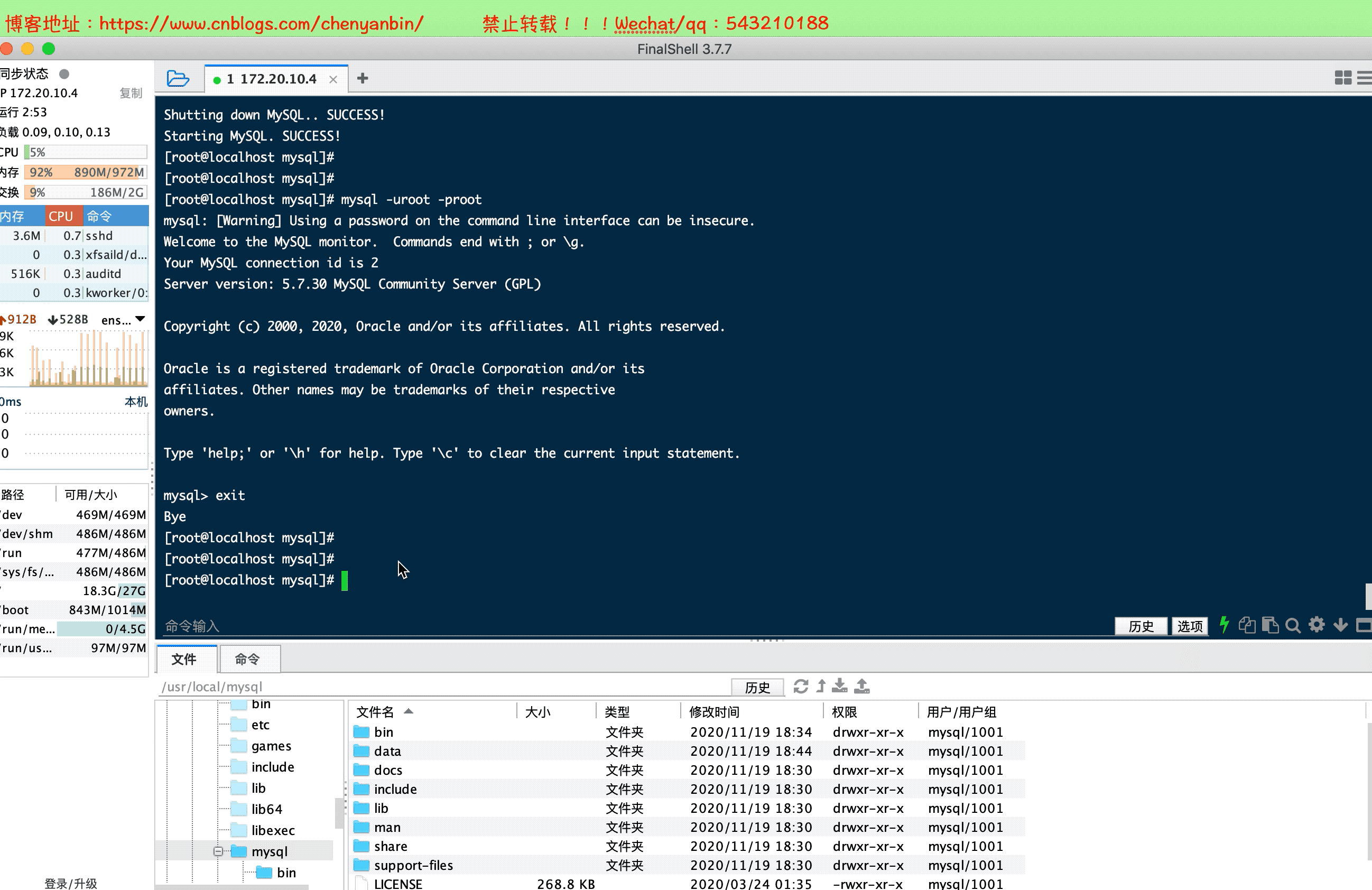Click the terminal vertical scrollbar thumb
The image size is (1372, 890).
click(1368, 596)
